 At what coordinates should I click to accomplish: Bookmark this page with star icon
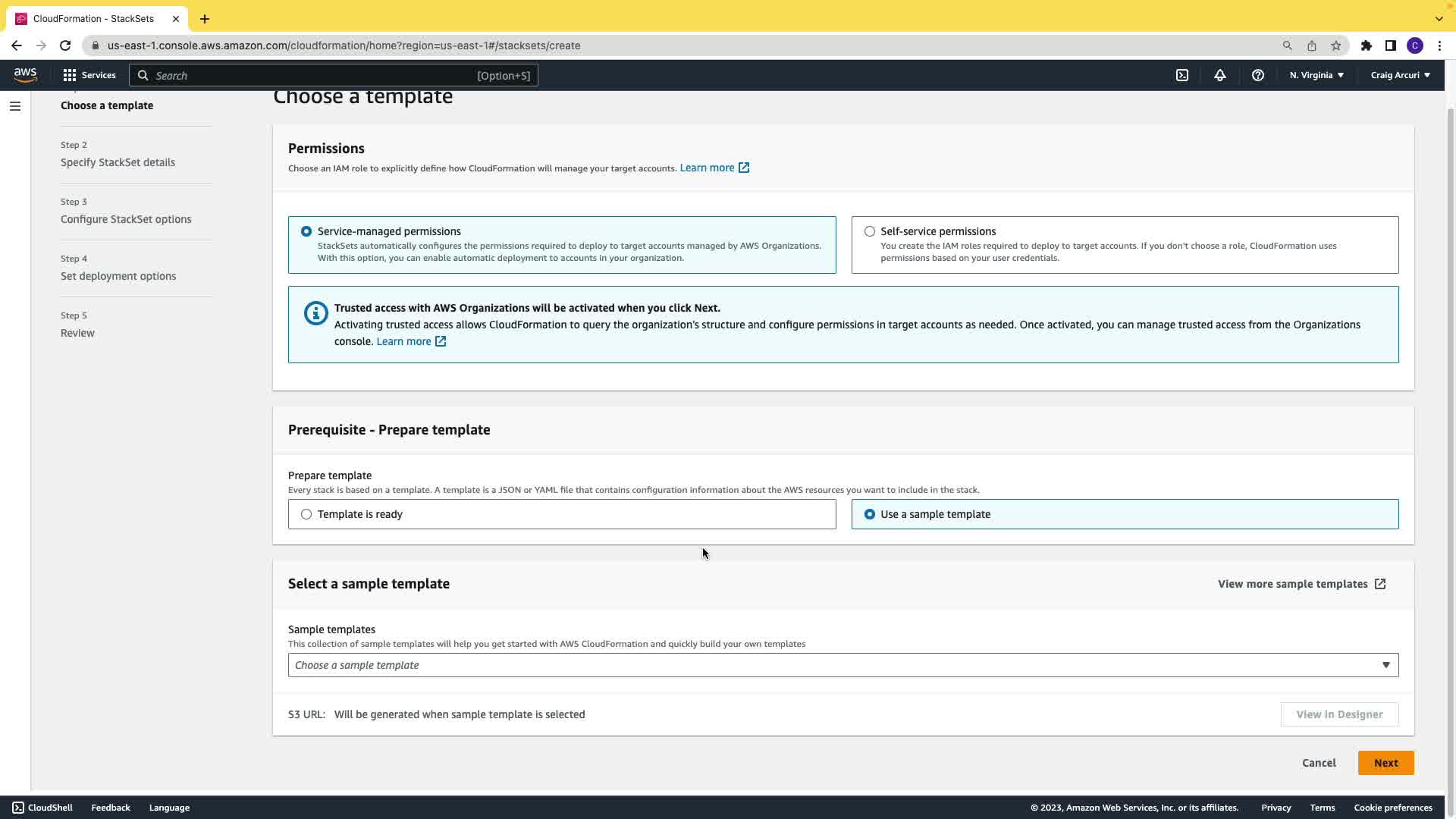(x=1335, y=45)
